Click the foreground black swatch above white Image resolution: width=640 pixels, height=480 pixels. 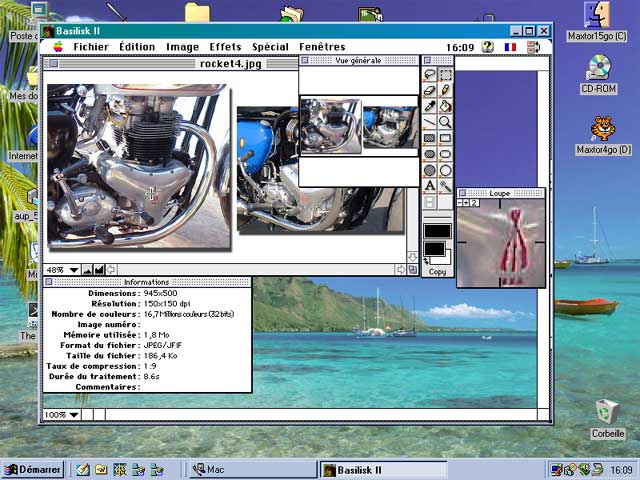pos(434,249)
